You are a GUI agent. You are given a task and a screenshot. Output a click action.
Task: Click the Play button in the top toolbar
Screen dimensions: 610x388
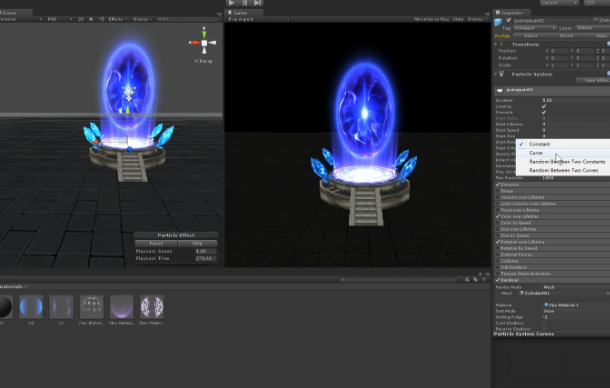(x=232, y=3)
